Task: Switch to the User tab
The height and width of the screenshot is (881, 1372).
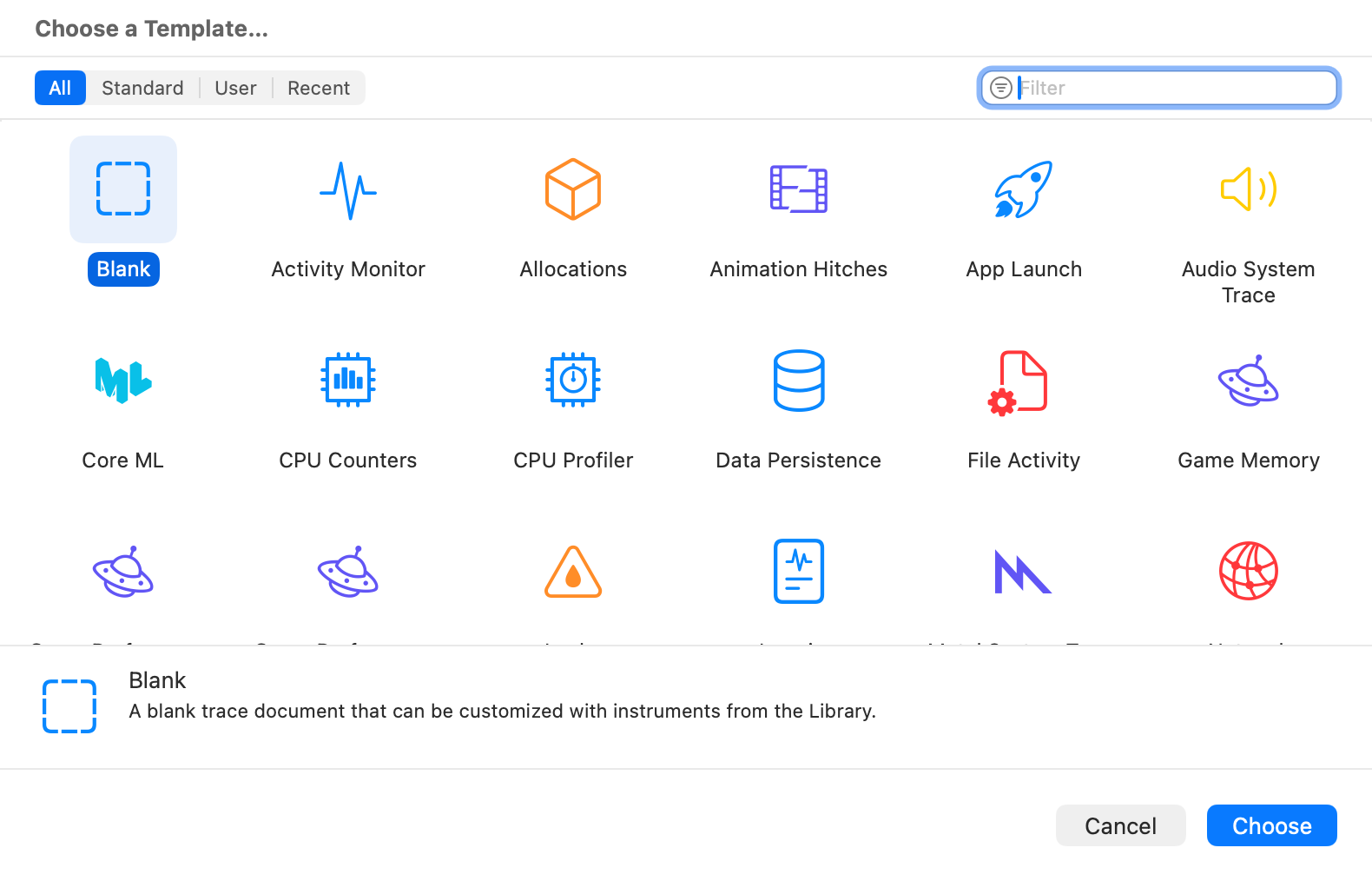Action: (x=235, y=88)
